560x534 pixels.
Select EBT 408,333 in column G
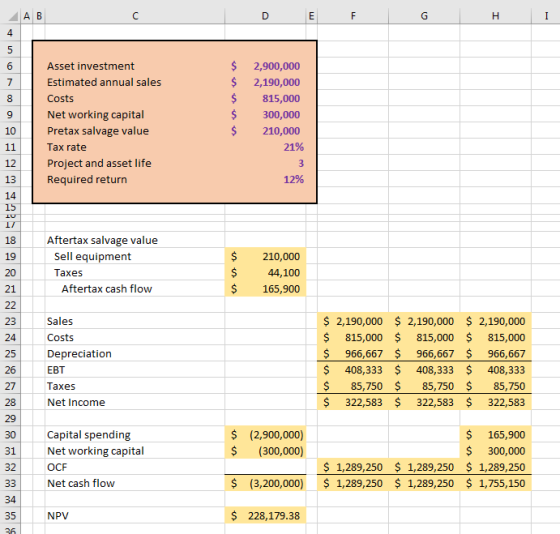(x=424, y=370)
